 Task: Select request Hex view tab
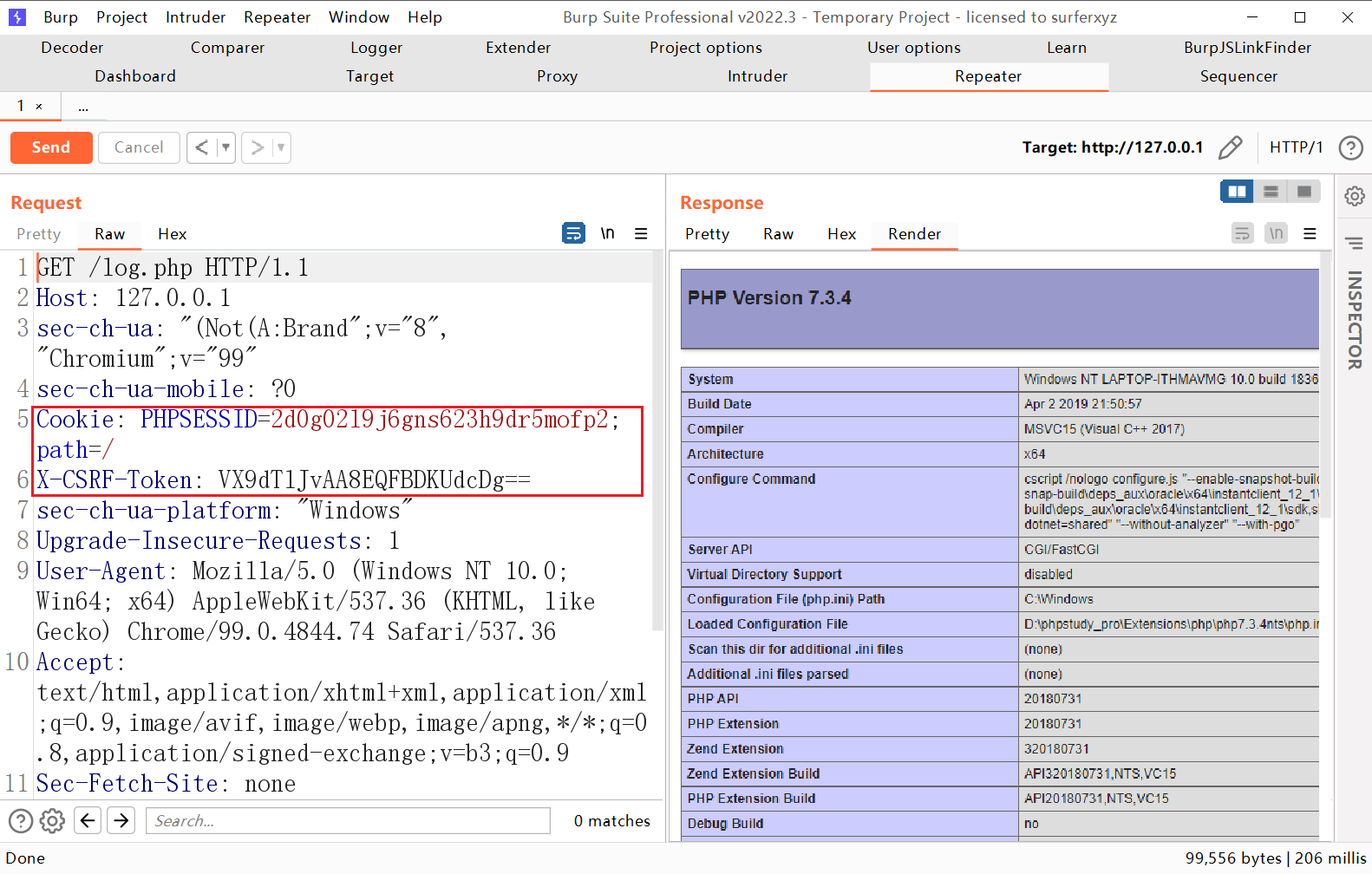pos(172,234)
